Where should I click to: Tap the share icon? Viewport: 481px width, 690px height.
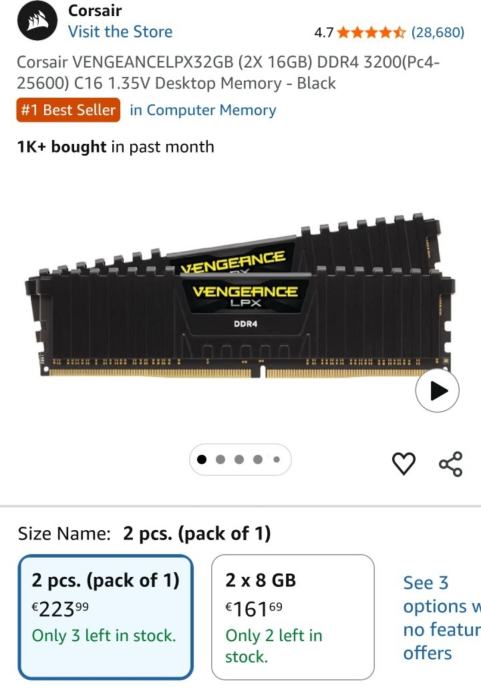click(x=451, y=464)
